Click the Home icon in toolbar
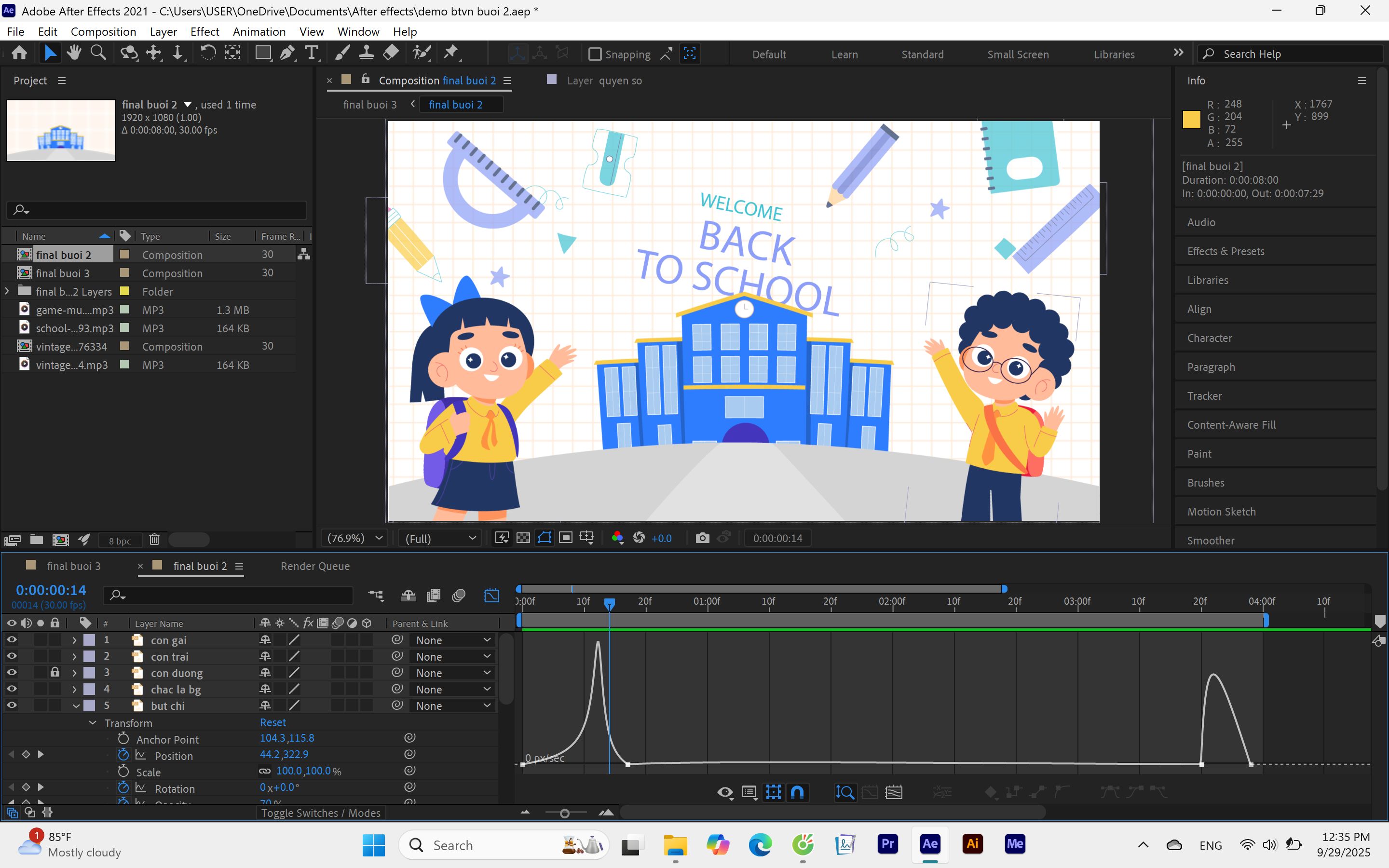The image size is (1389, 868). pyautogui.click(x=19, y=54)
